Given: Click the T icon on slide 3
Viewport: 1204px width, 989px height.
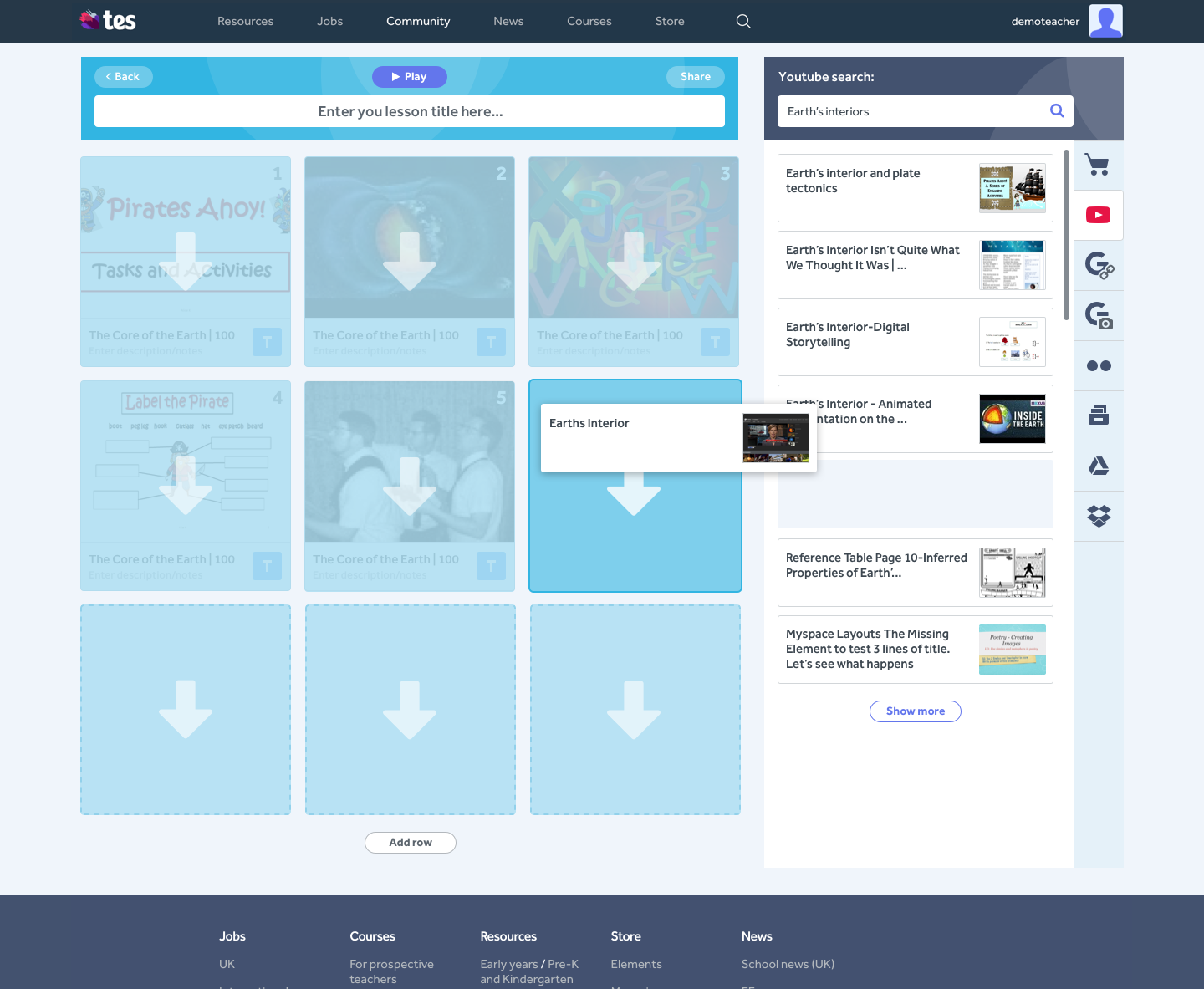Looking at the screenshot, I should pos(715,341).
